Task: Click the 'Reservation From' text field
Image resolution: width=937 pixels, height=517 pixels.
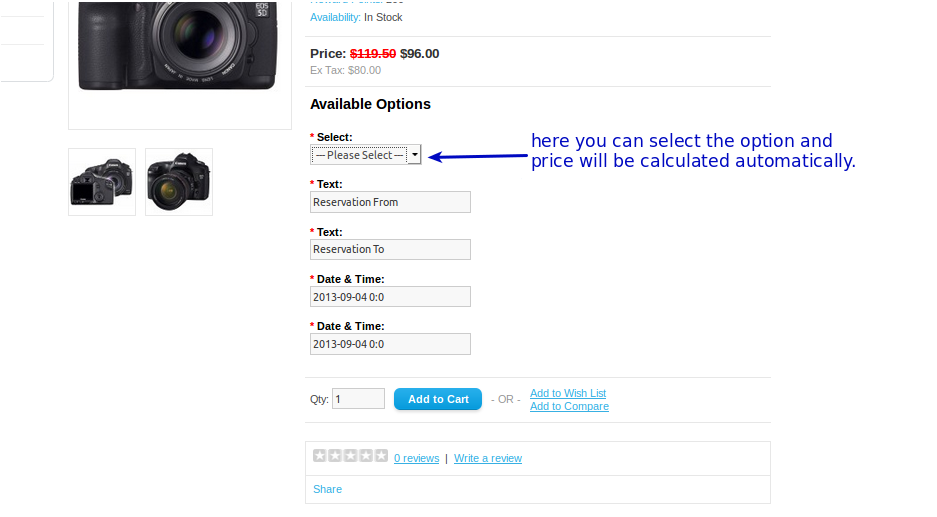Action: point(390,202)
